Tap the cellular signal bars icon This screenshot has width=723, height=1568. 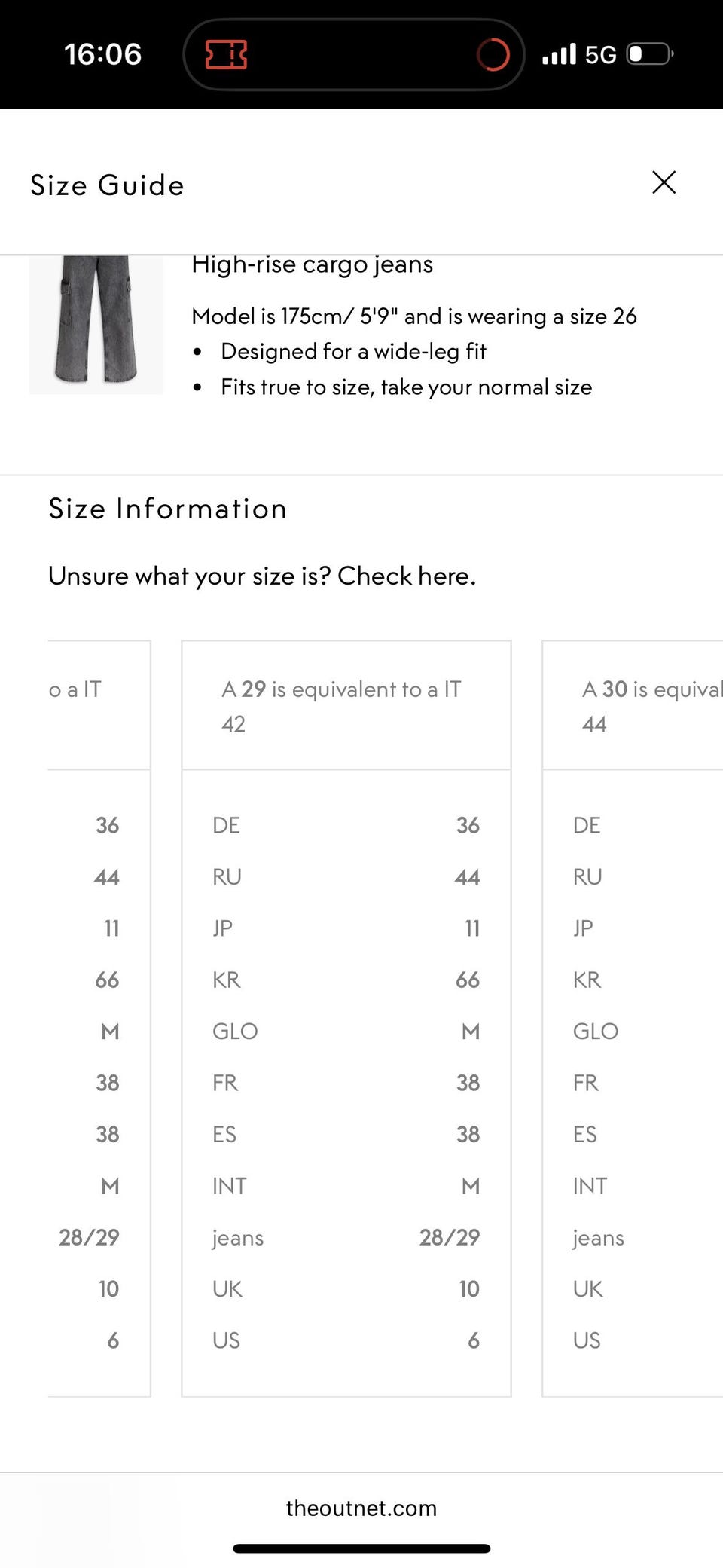pyautogui.click(x=559, y=54)
